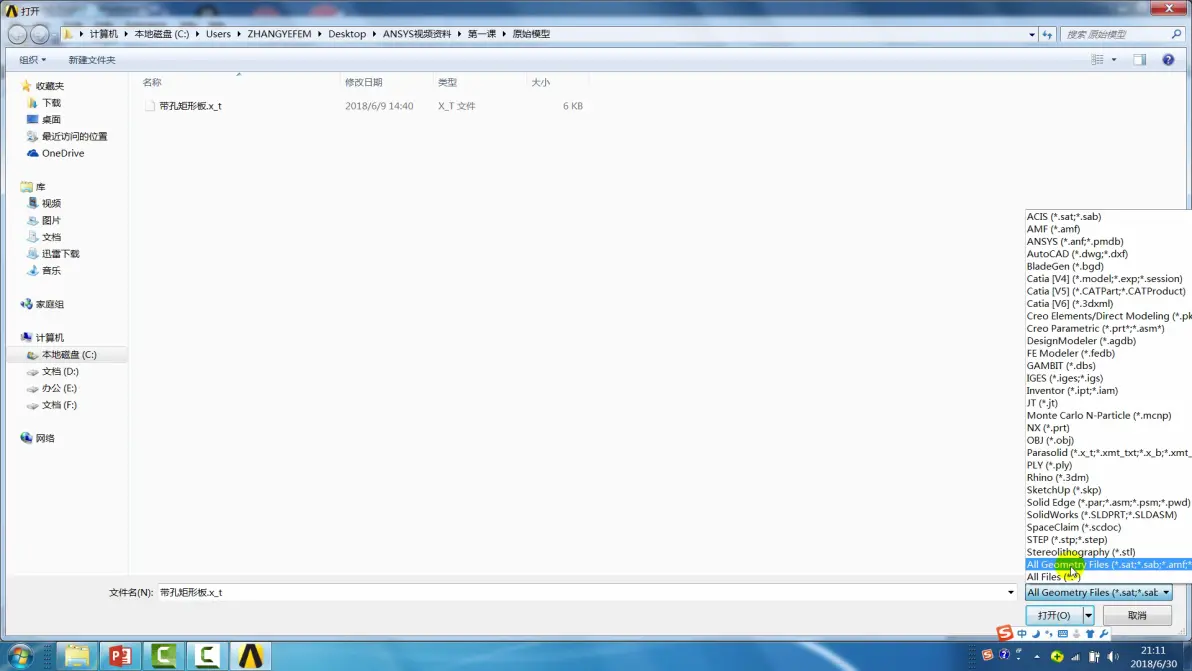This screenshot has height=671, width=1192.
Task: Open Sogou input method icon
Action: pyautogui.click(x=1004, y=632)
